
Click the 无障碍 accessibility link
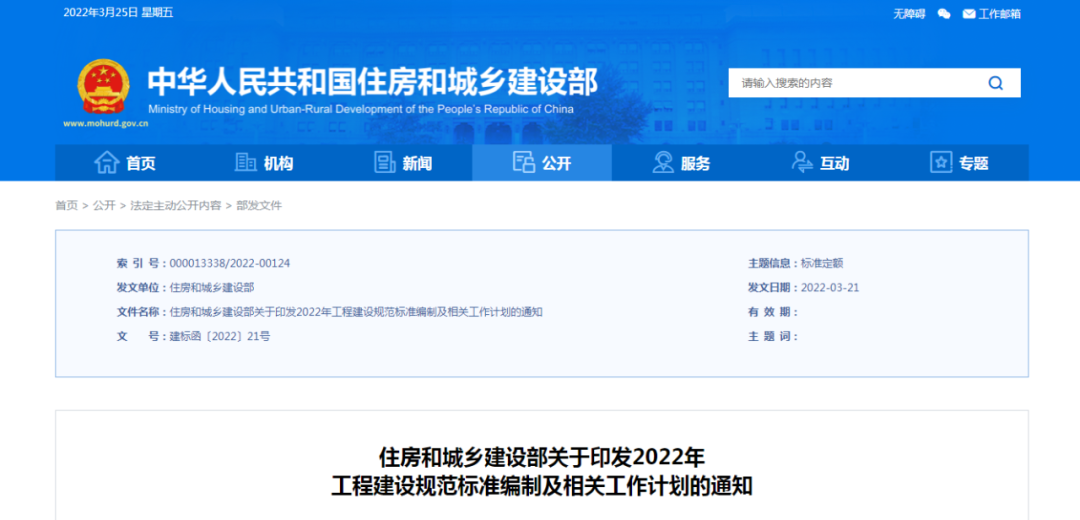click(x=908, y=14)
